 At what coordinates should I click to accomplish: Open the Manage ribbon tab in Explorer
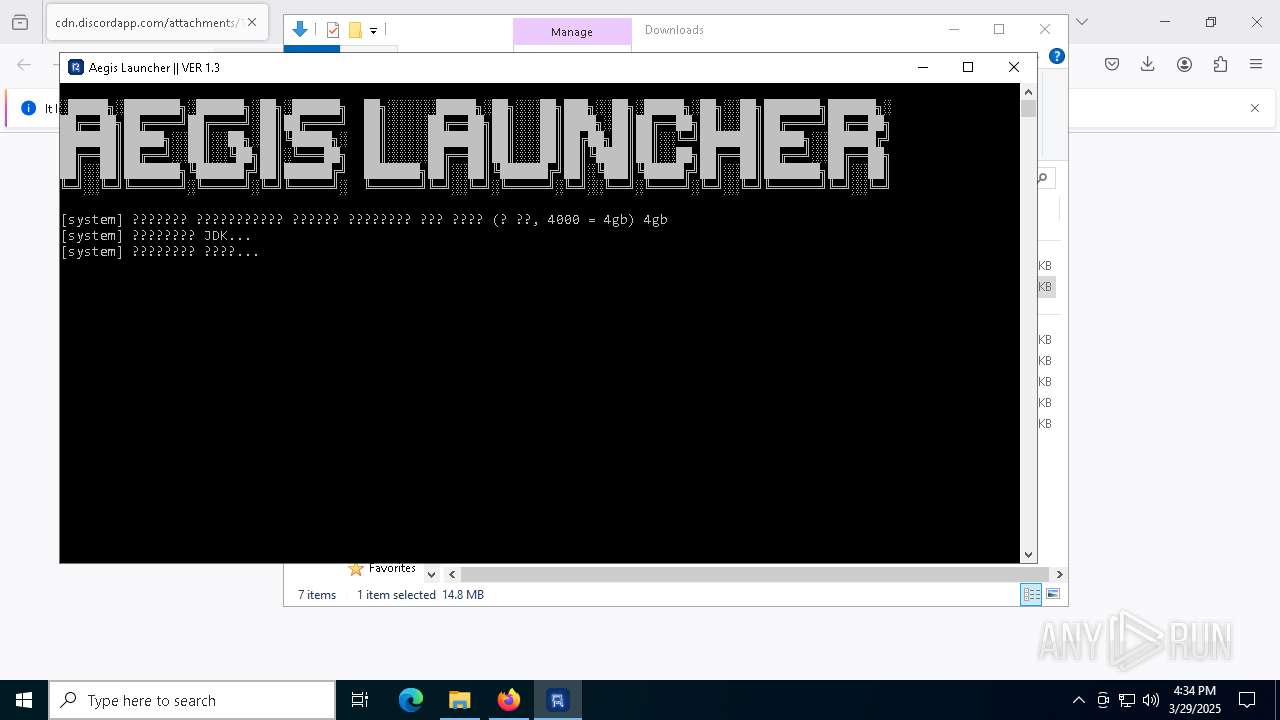tap(572, 32)
